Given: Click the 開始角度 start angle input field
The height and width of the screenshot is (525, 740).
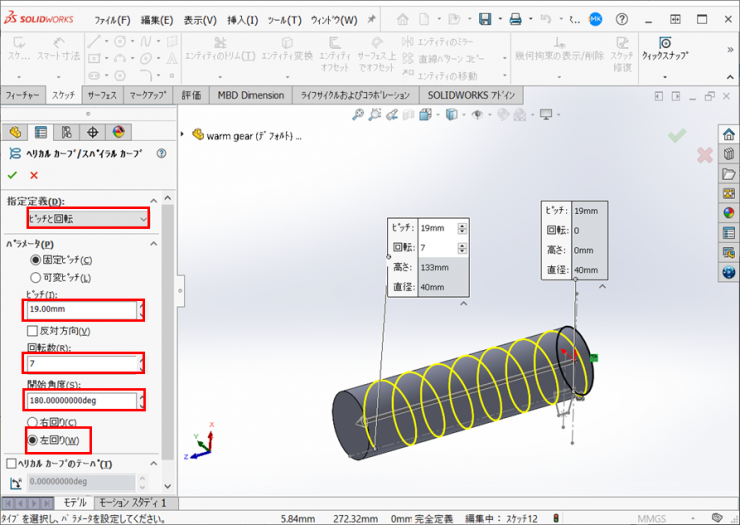Looking at the screenshot, I should tap(82, 401).
